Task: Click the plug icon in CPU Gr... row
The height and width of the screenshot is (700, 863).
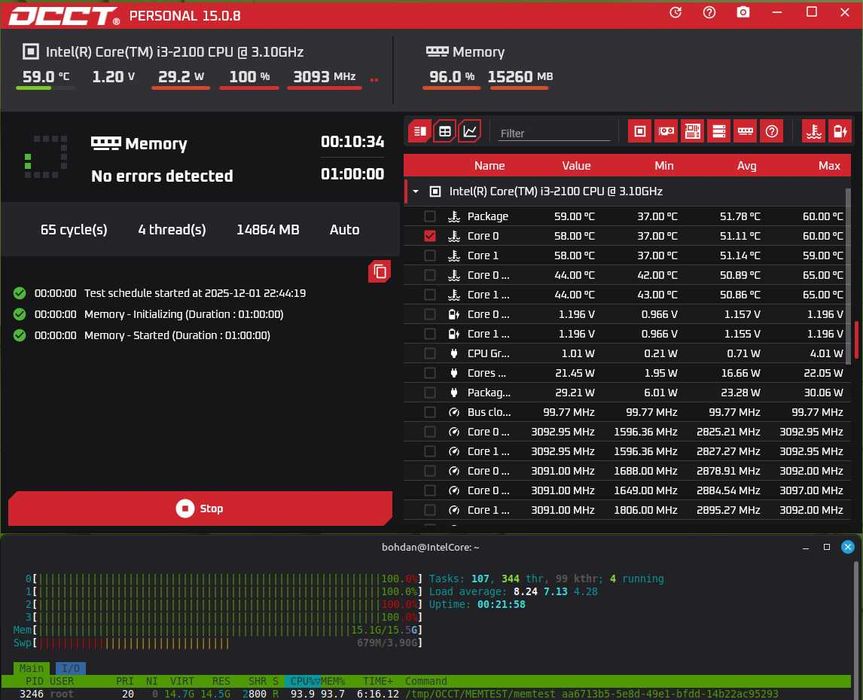Action: coord(454,354)
